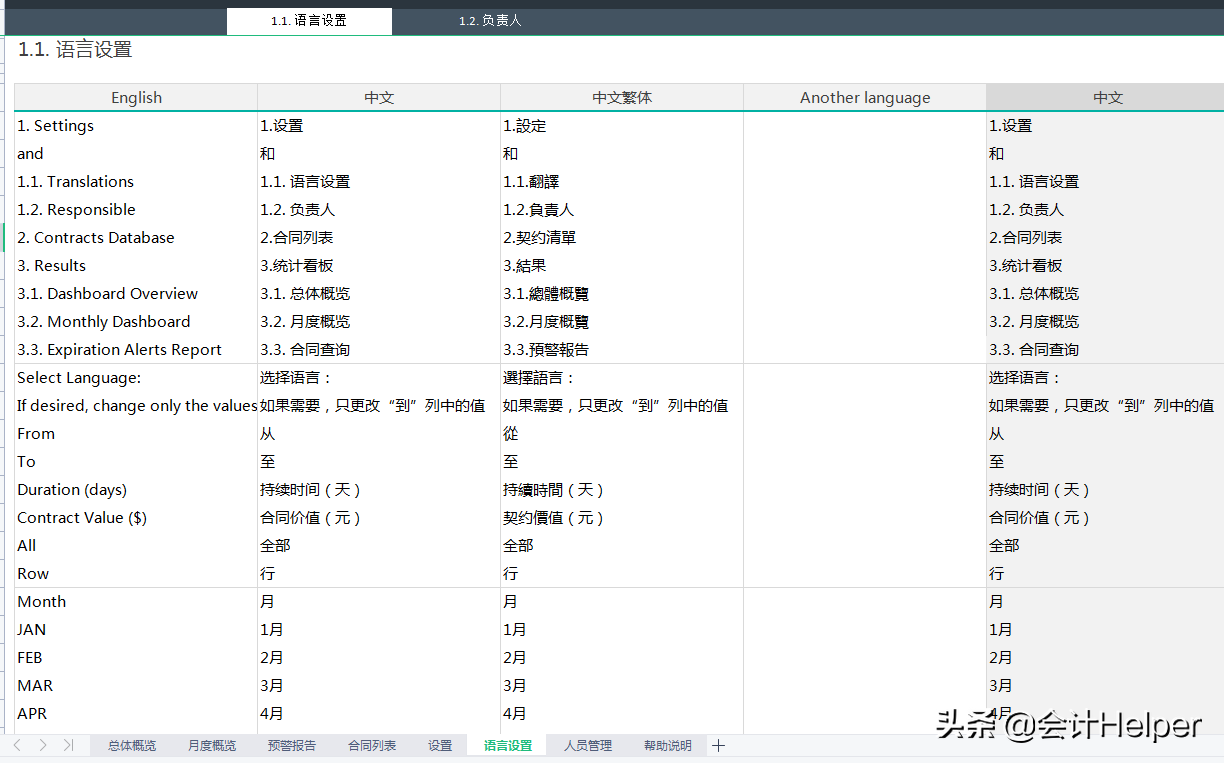
Task: Open the 人员管理 sheet
Action: click(x=587, y=745)
